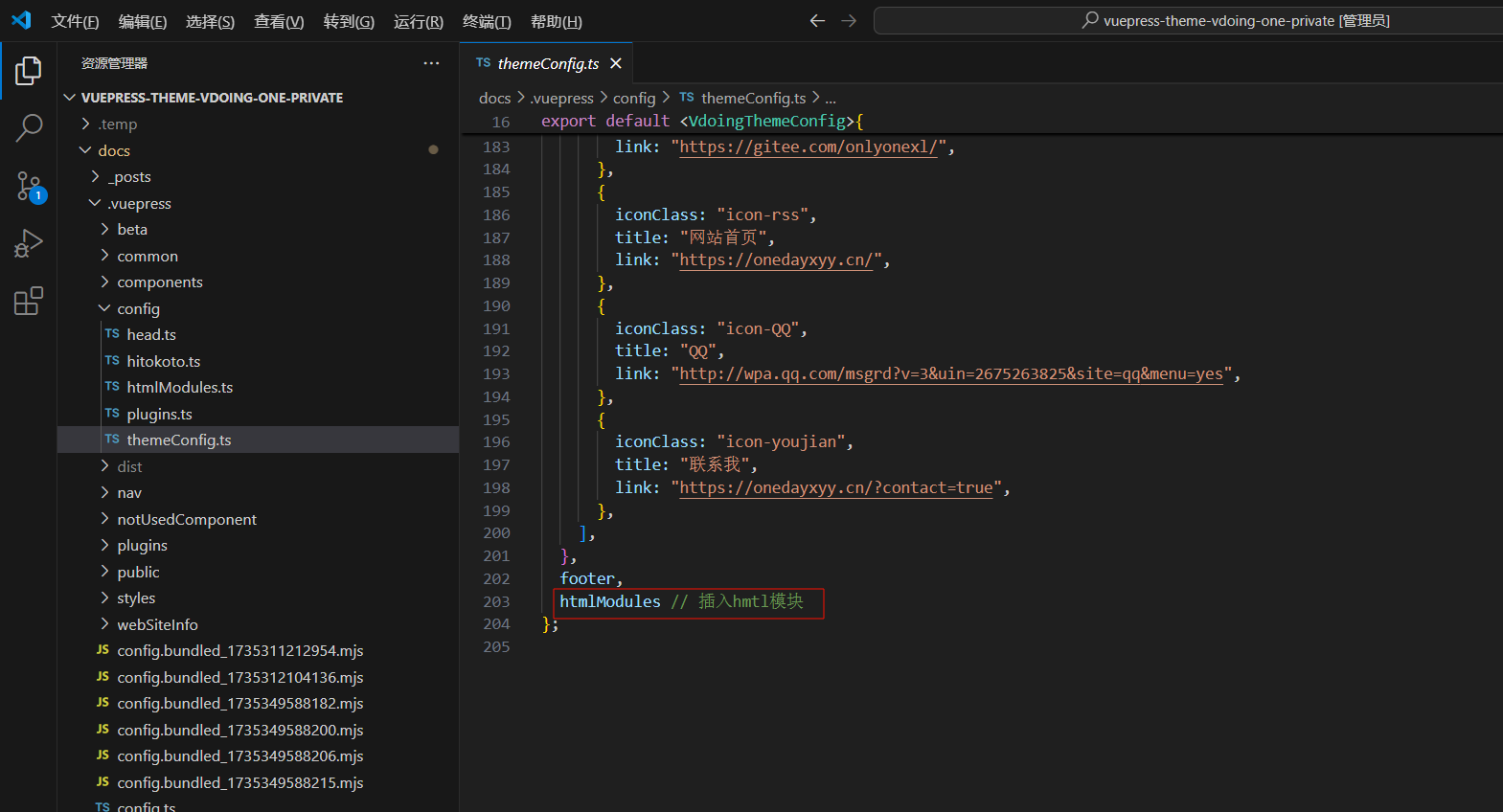Open the 选择(S) menu
This screenshot has width=1503, height=812.
(x=210, y=21)
